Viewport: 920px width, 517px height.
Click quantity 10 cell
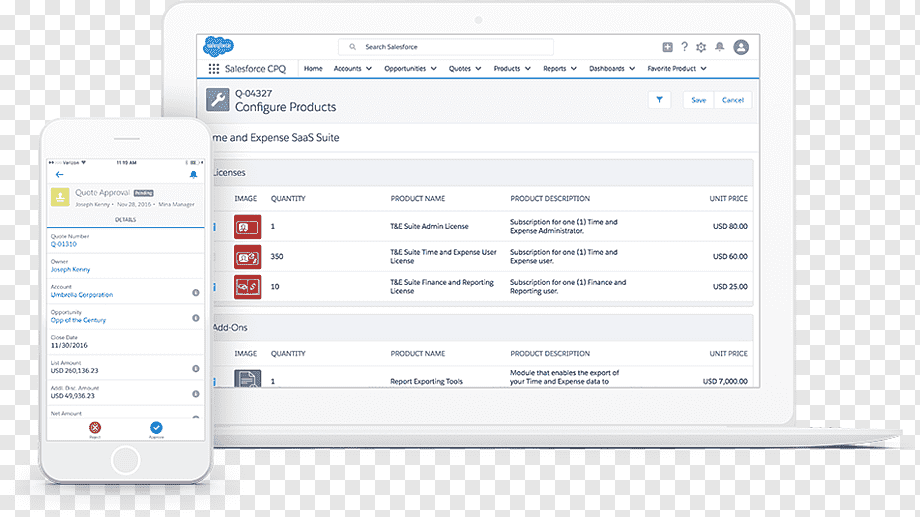pos(275,287)
